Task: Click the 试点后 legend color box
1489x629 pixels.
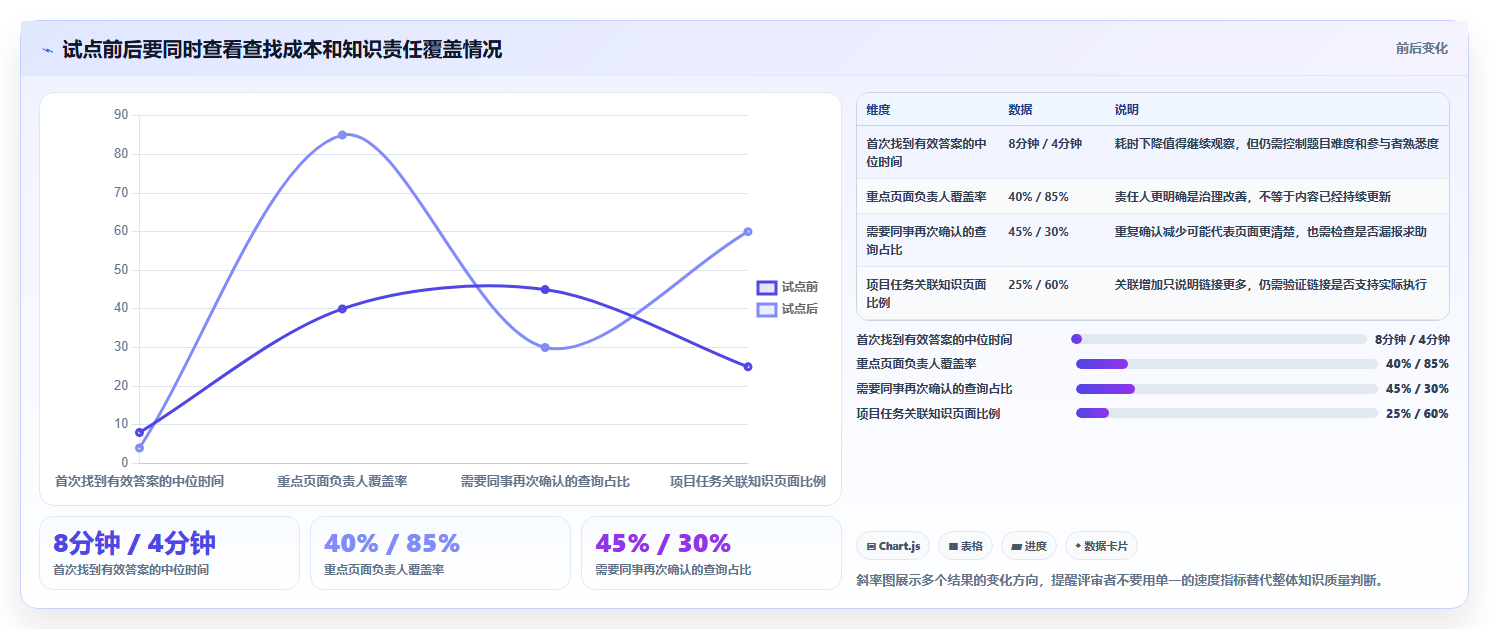Action: pos(767,310)
